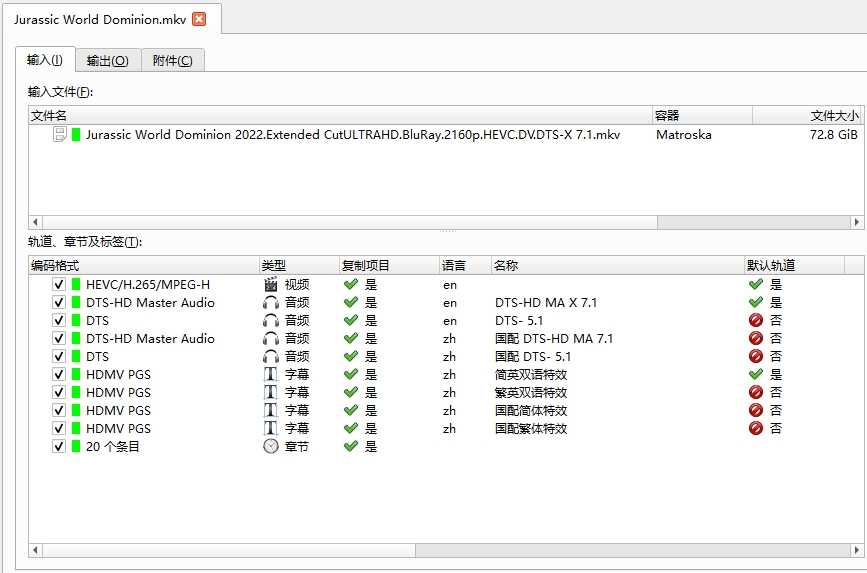Click the 文件大小 column header
This screenshot has width=867, height=573.
click(x=807, y=115)
